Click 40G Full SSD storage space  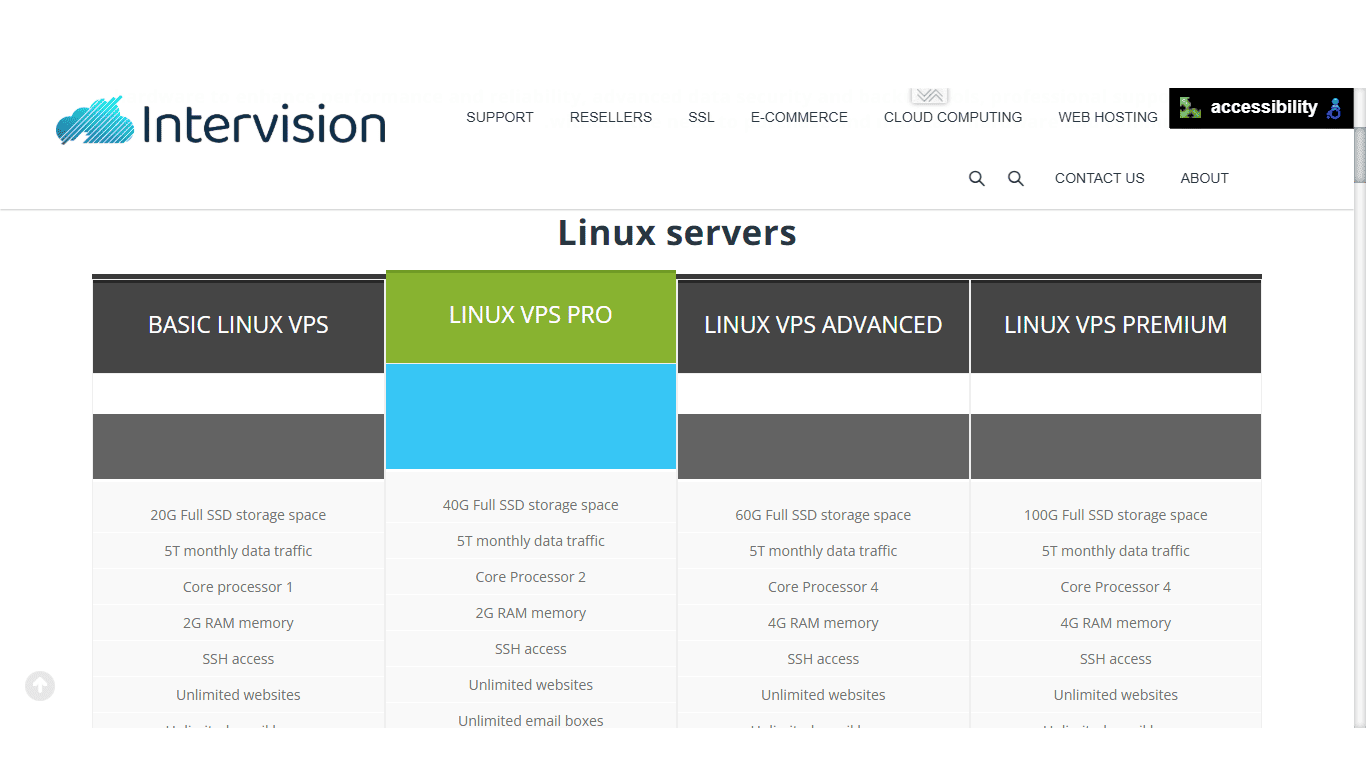pos(531,505)
